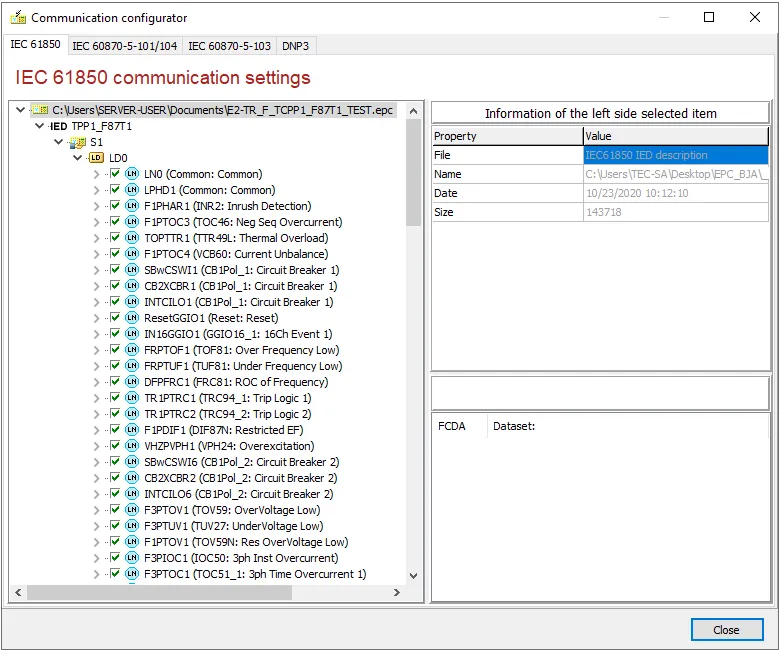Switch to the IEC 60870-5-101/104 tab

pos(125,46)
